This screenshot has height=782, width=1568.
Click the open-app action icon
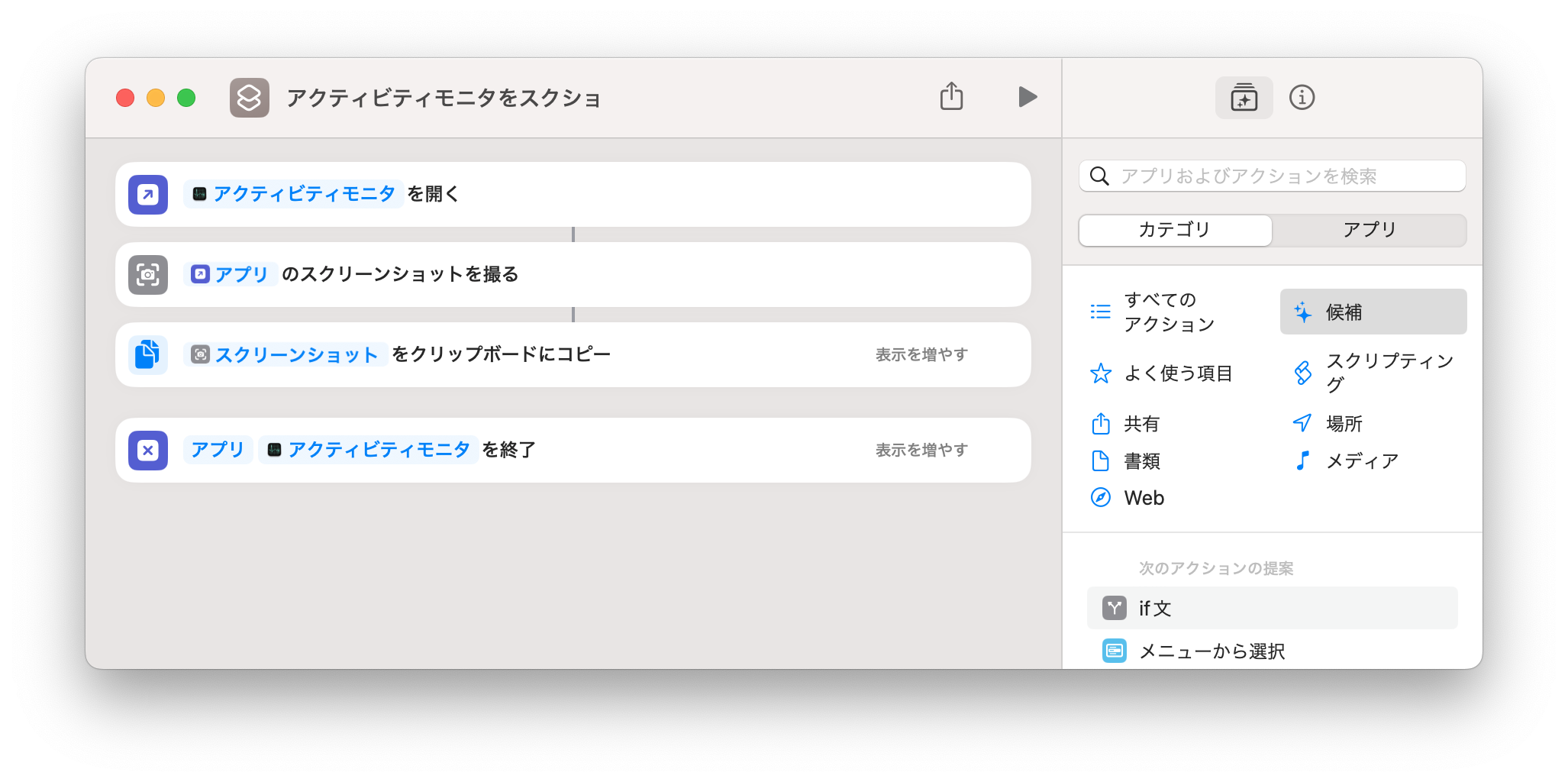[148, 195]
